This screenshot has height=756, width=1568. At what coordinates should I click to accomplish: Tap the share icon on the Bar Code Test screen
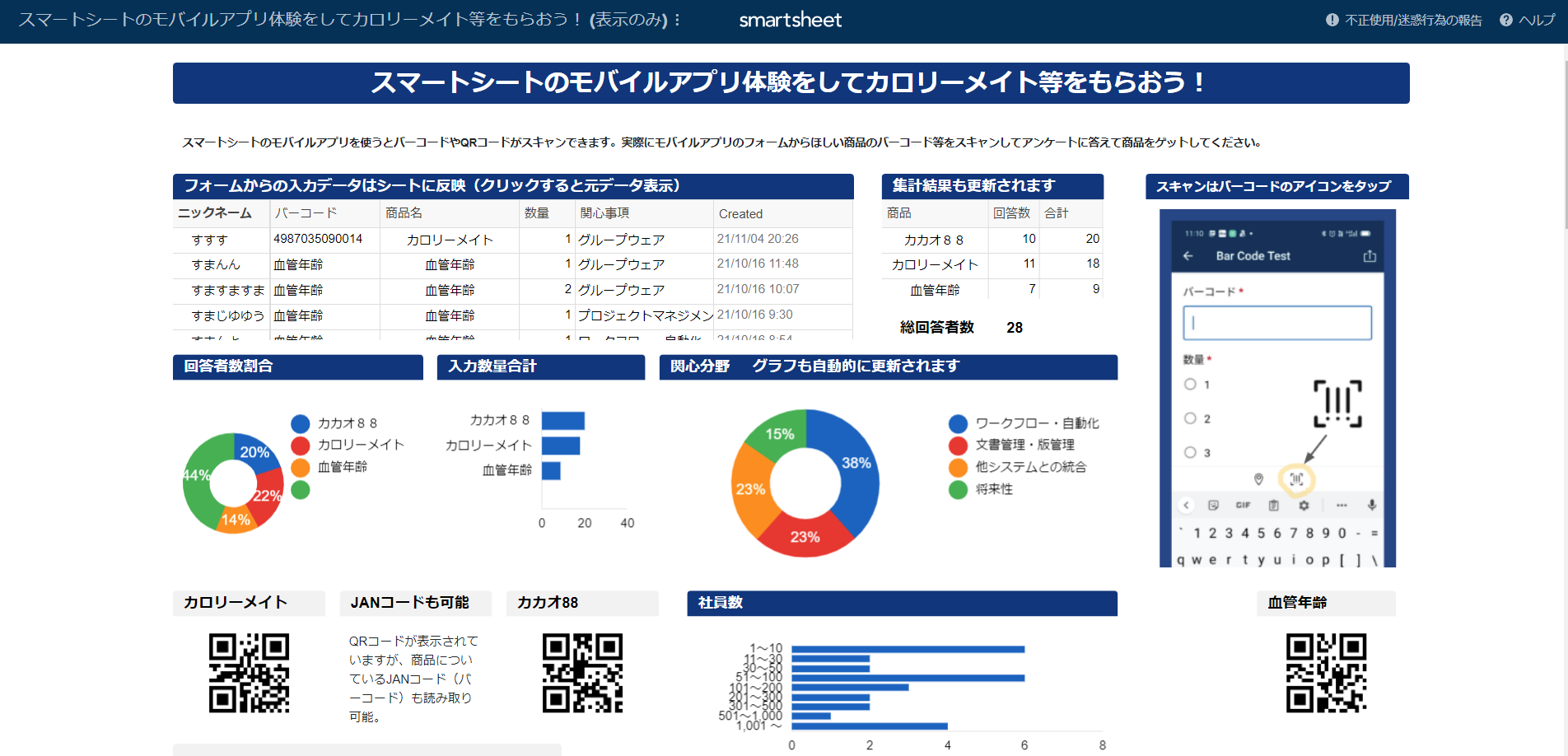click(x=1370, y=256)
